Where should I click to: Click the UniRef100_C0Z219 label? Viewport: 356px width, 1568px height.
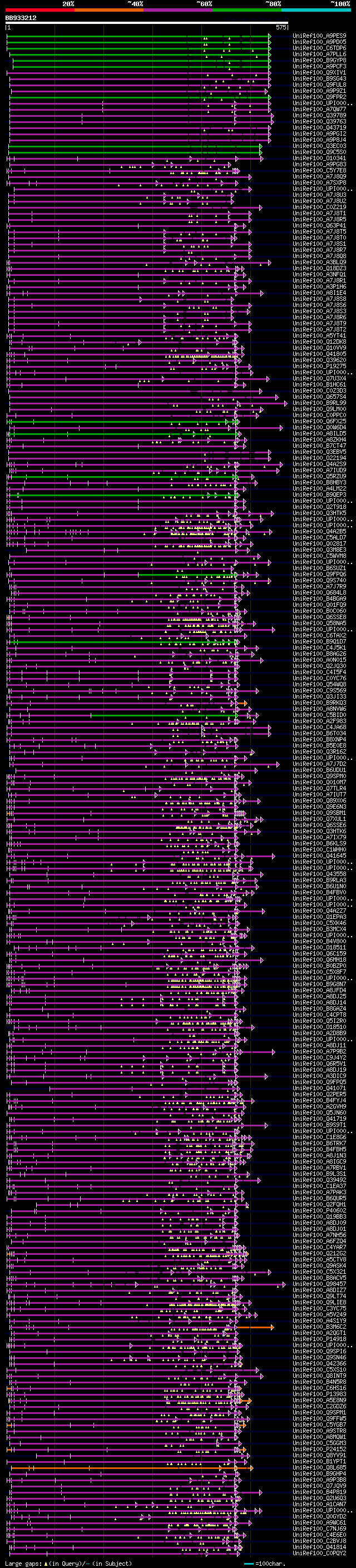click(x=319, y=207)
